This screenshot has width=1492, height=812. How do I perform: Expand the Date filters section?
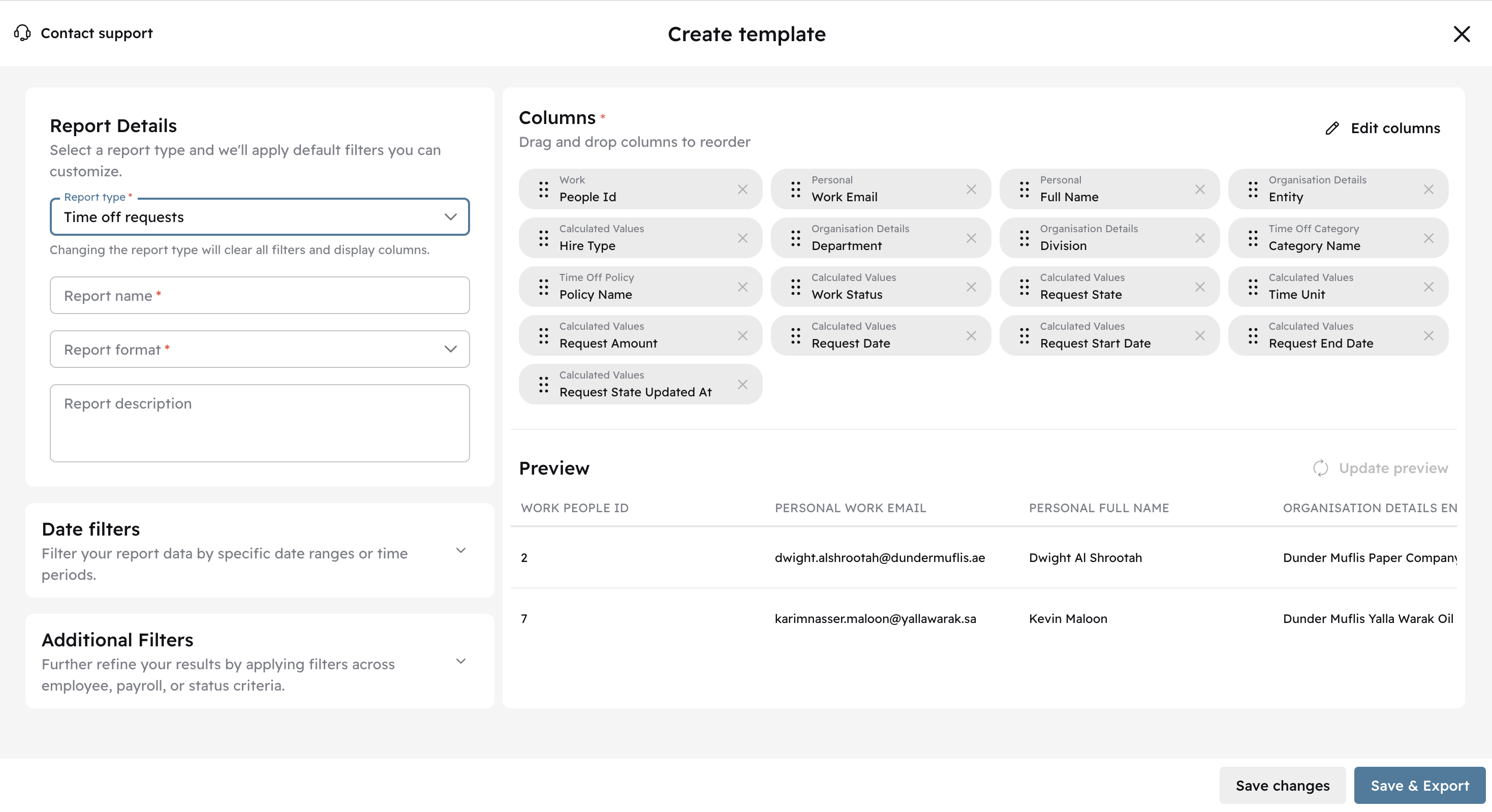click(x=460, y=551)
